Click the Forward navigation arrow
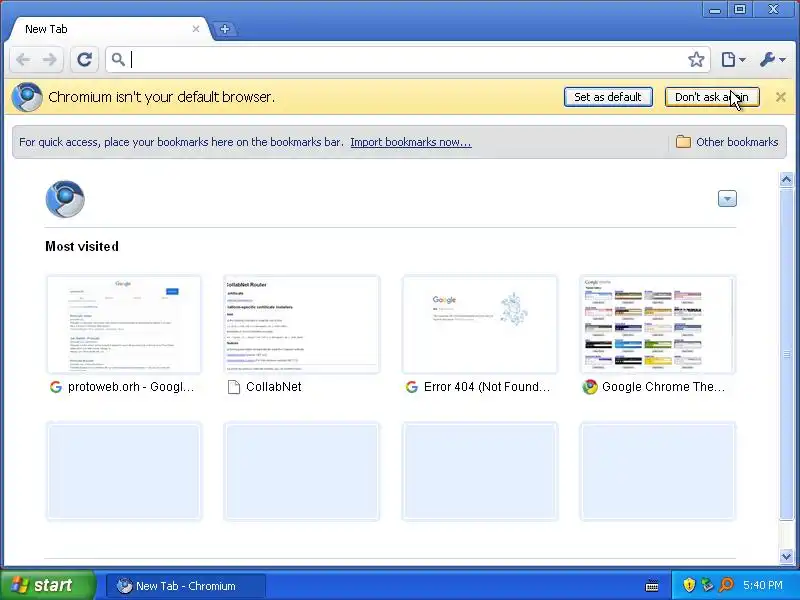The image size is (800, 600). [x=49, y=60]
